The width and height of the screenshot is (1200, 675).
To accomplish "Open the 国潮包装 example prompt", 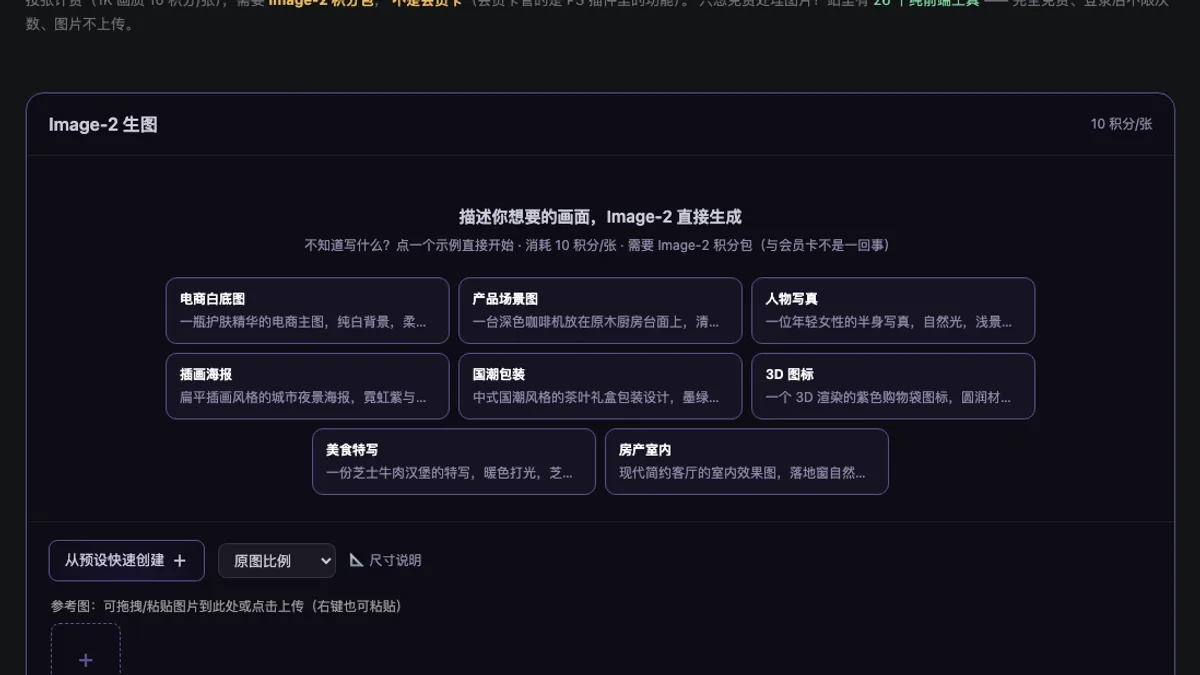I will (600, 386).
